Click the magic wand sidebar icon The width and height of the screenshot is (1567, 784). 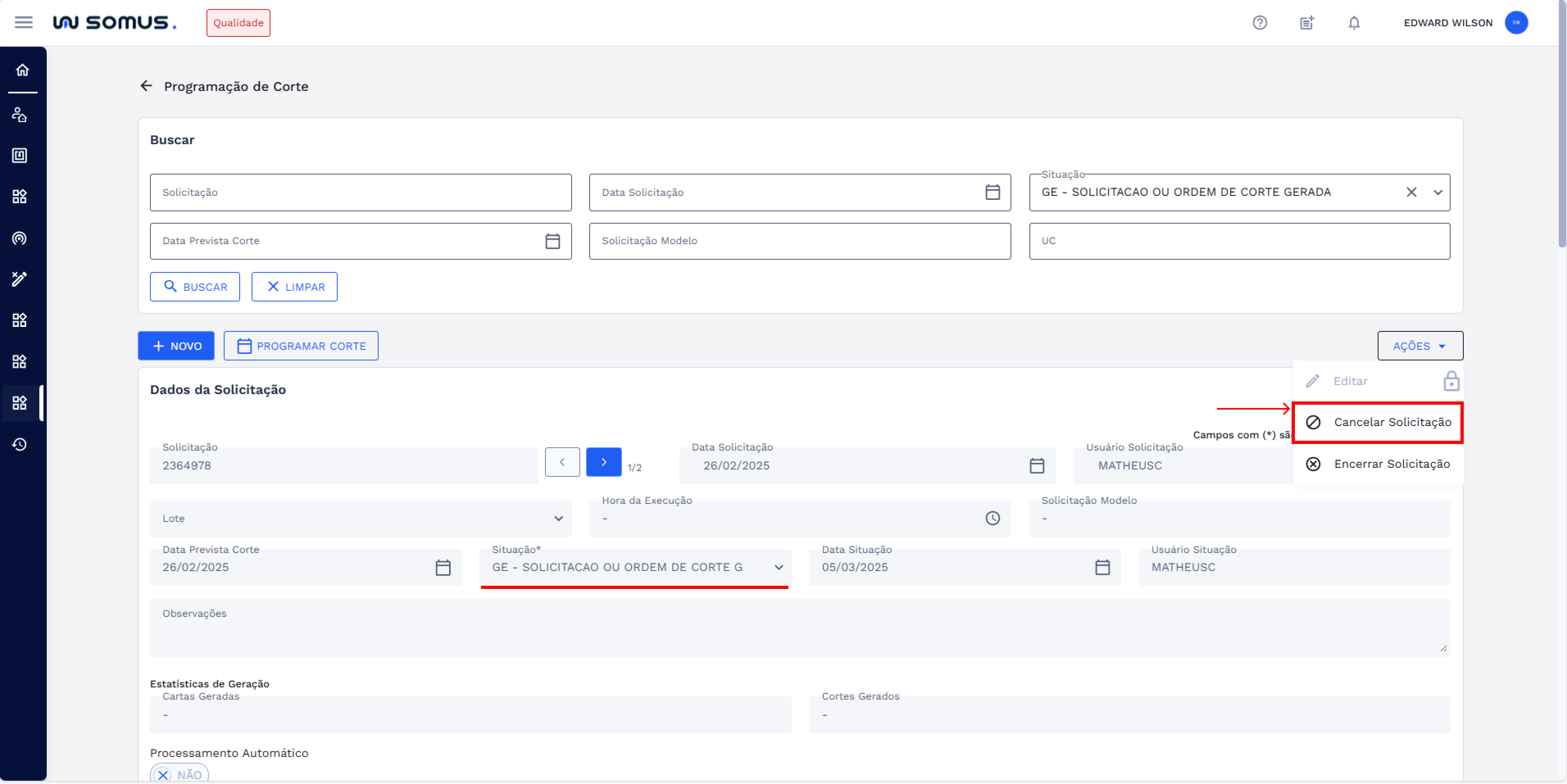[20, 279]
